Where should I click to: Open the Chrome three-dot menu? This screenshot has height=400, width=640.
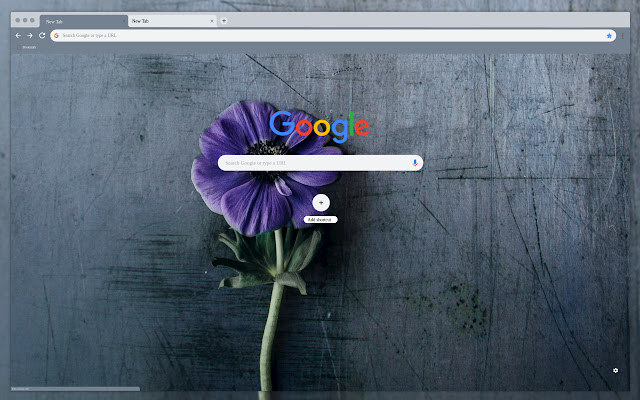622,36
